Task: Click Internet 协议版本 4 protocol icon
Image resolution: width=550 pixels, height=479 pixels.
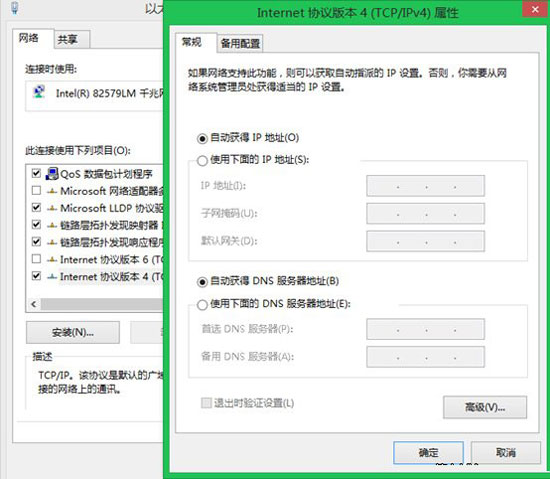Action: (x=52, y=277)
